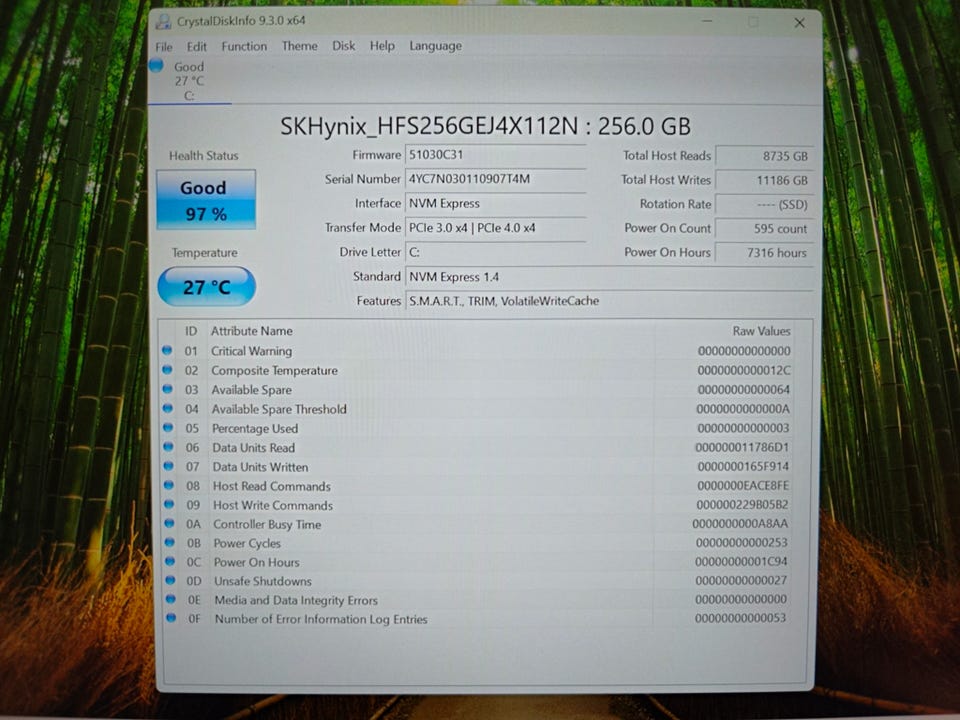Image resolution: width=960 pixels, height=720 pixels.
Task: Click the 27 °C temperature button
Action: click(206, 286)
